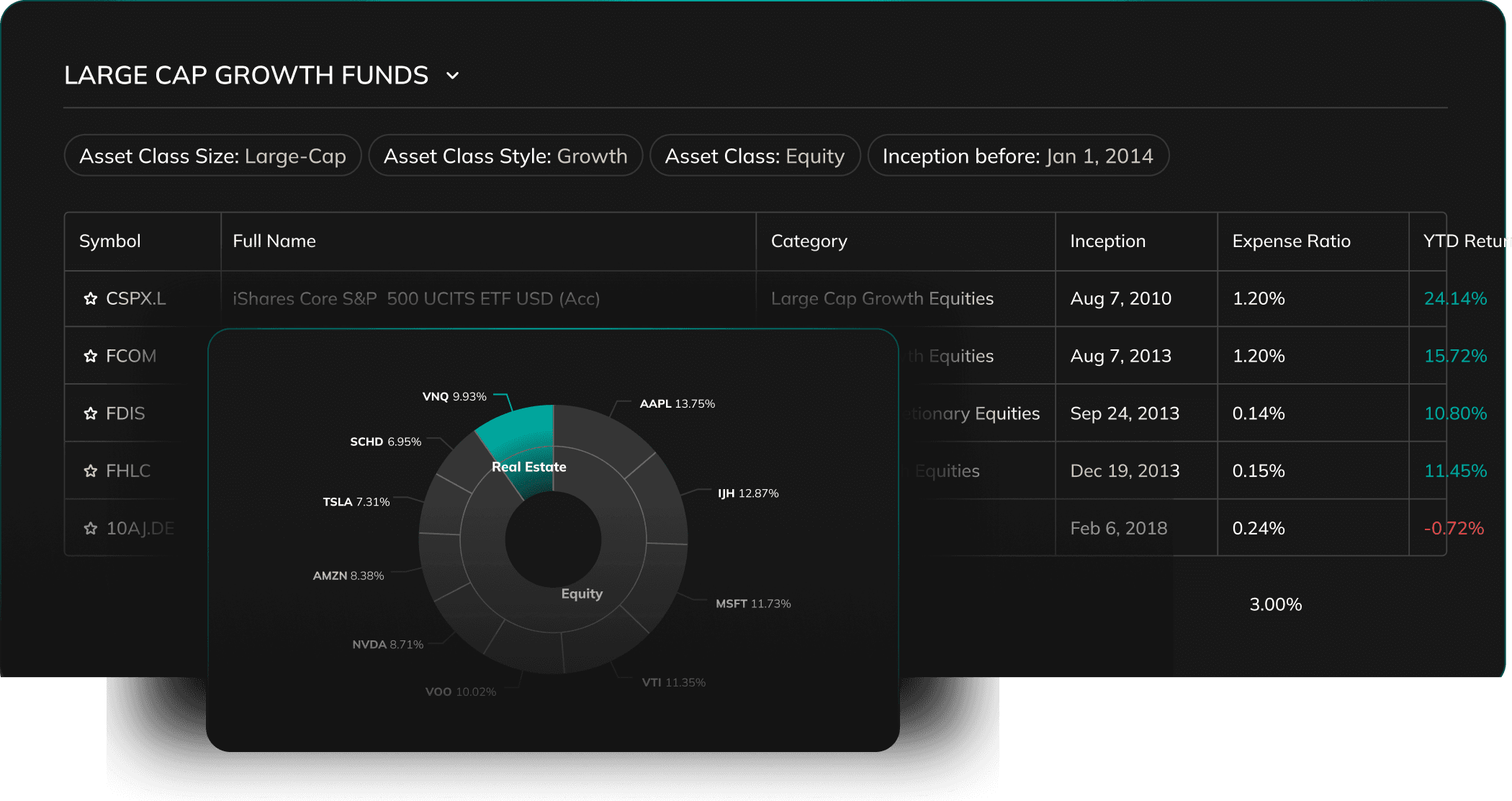Click the Asset Class: Equity filter chip
This screenshot has height=801, width=1512.
754,156
